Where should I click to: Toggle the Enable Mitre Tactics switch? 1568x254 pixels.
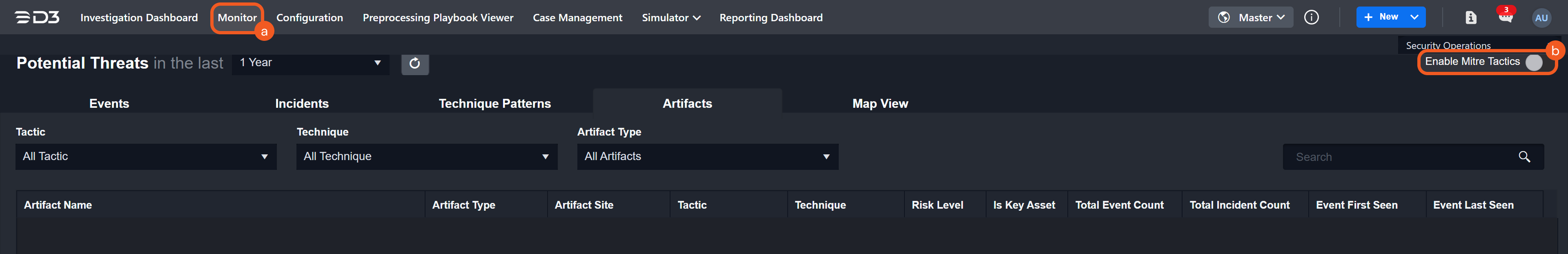[1533, 62]
